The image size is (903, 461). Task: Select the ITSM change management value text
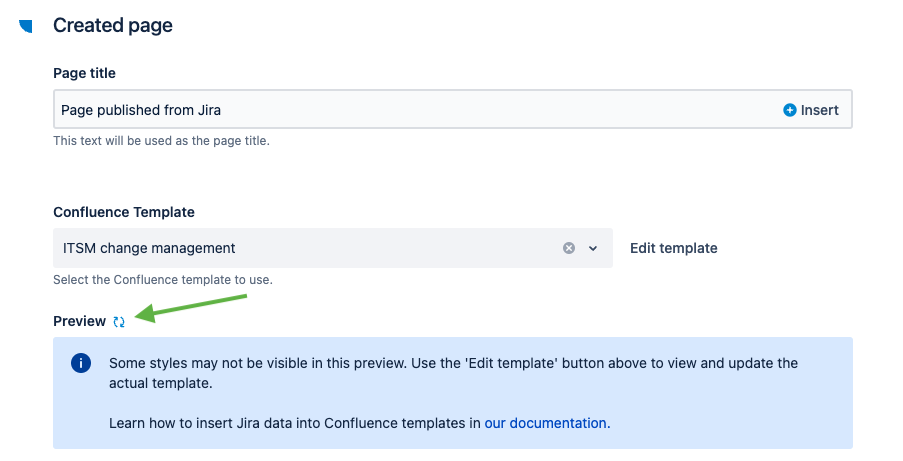coord(149,248)
